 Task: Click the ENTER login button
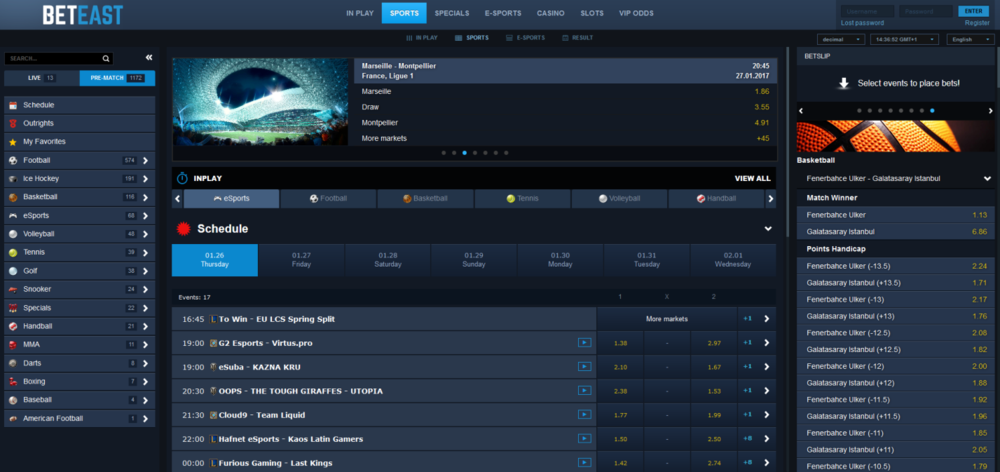point(974,11)
